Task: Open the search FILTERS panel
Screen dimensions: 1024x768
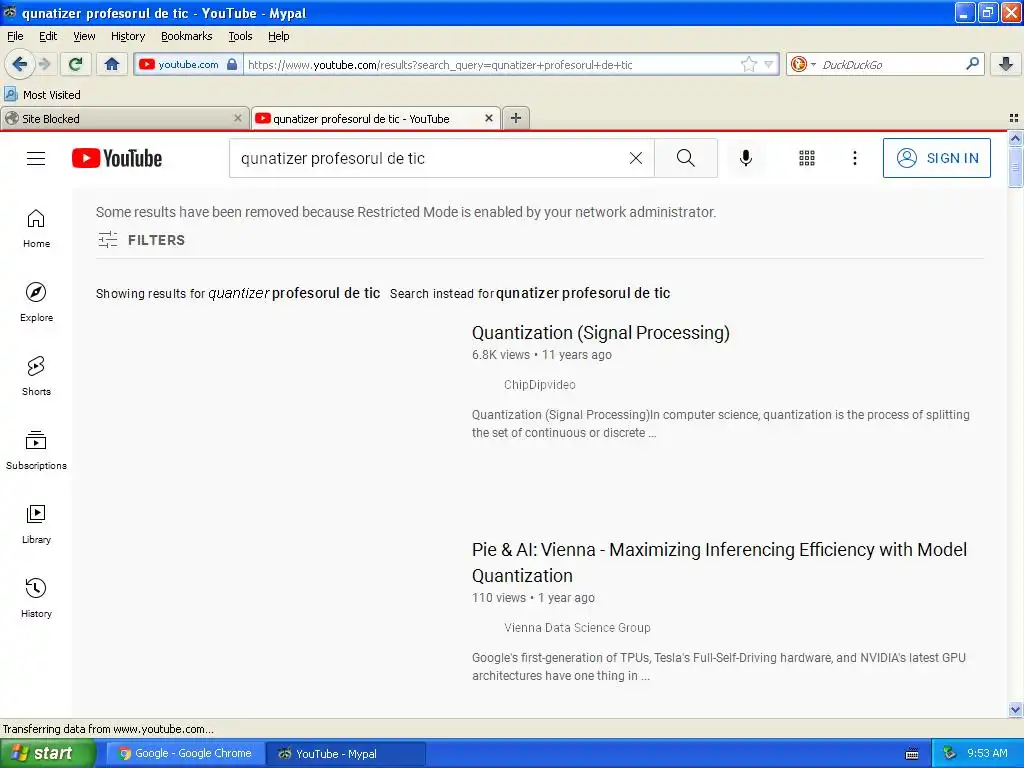Action: point(141,240)
